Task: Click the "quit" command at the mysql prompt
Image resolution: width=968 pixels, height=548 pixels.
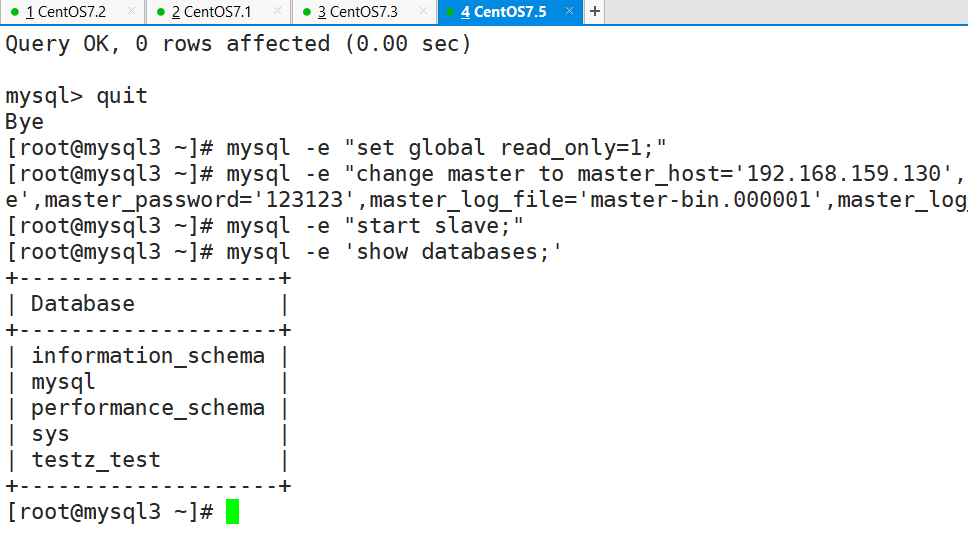Action: 121,96
